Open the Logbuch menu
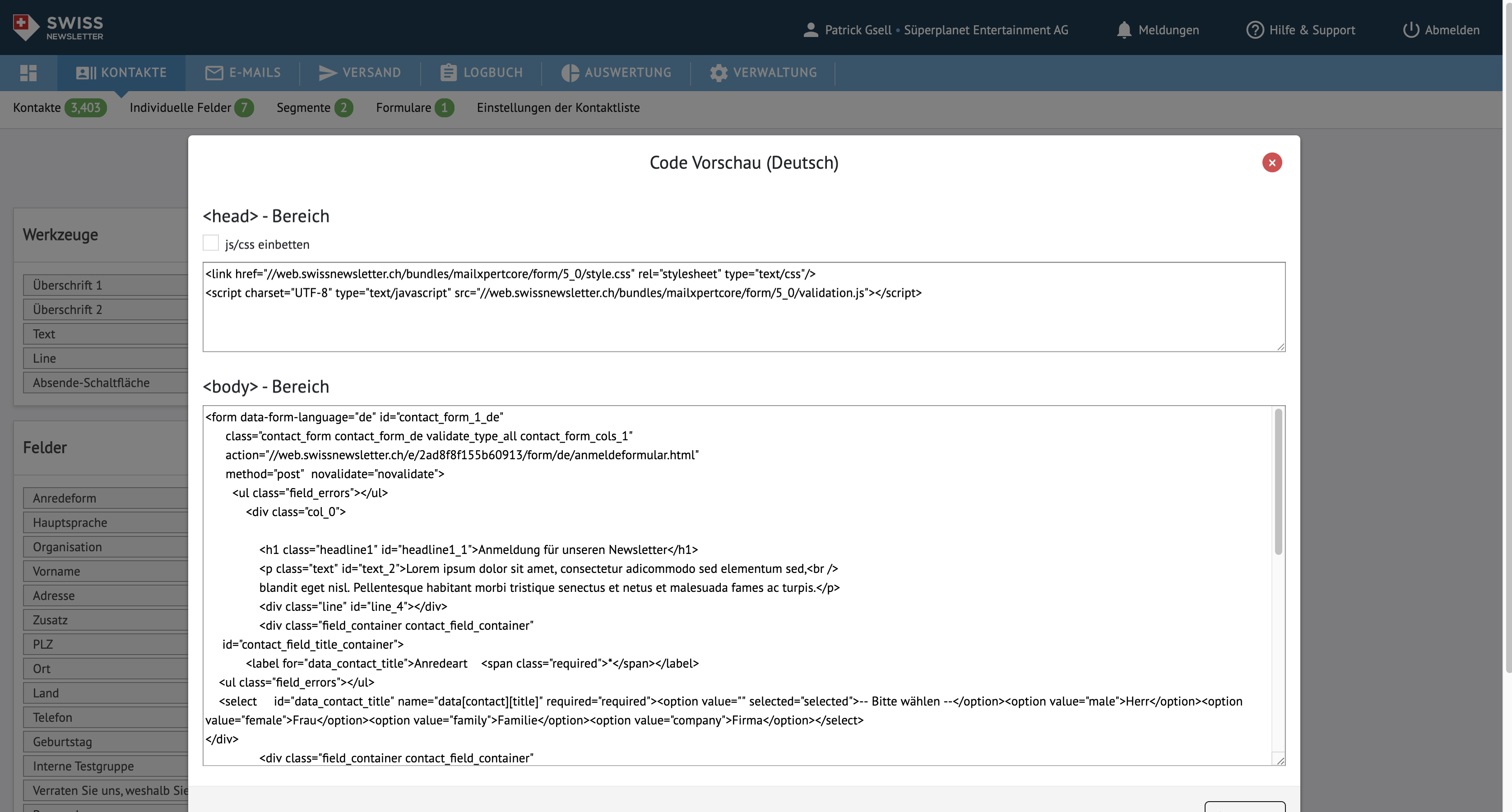Image resolution: width=1512 pixels, height=812 pixels. [481, 73]
